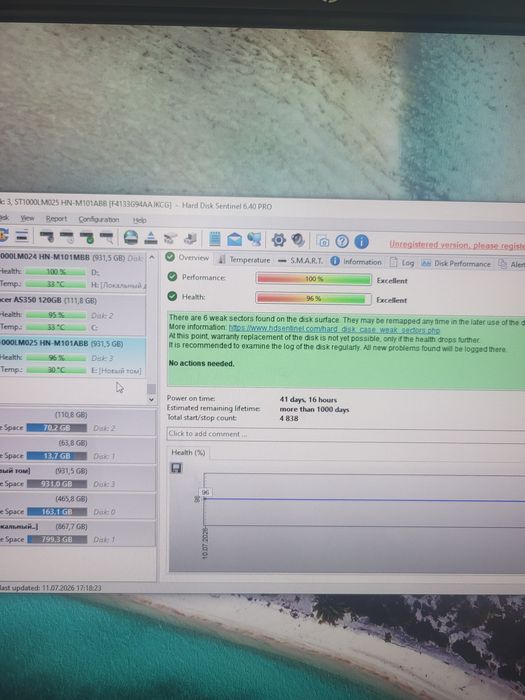Open the hdsentinel.com weak sectors link
The width and height of the screenshot is (525, 700).
[334, 329]
